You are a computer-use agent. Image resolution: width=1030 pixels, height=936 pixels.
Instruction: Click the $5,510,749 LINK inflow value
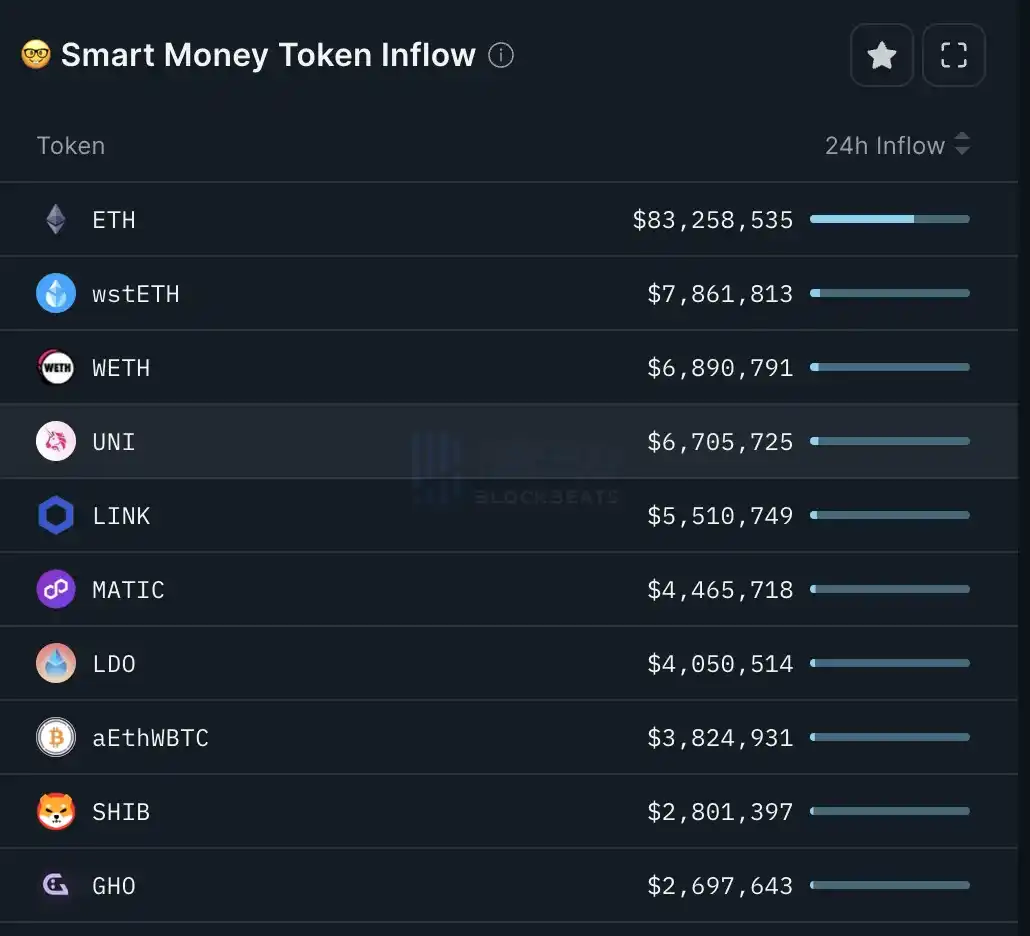(x=720, y=516)
